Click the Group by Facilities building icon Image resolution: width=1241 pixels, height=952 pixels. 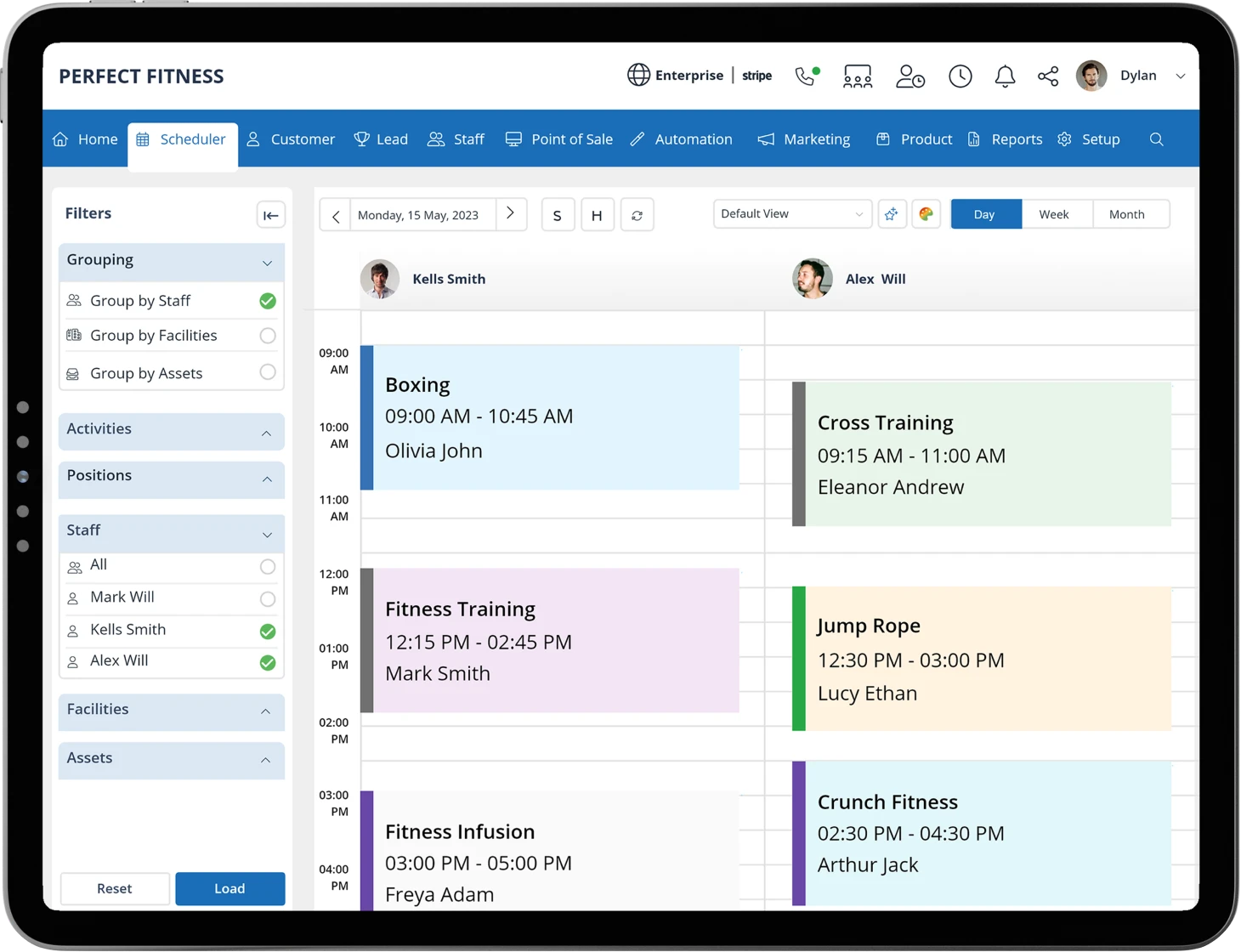tap(74, 335)
